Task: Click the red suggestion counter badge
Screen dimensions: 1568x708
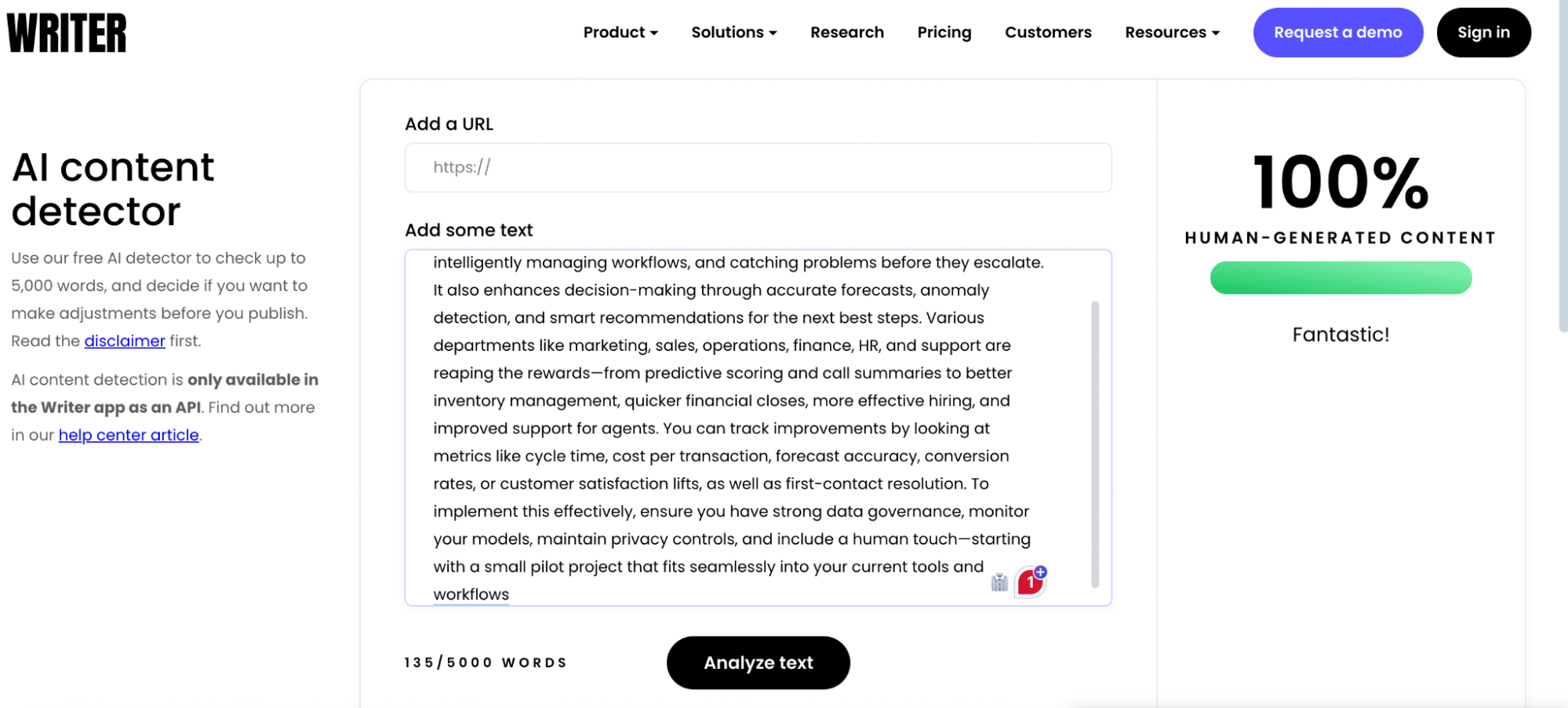Action: click(1029, 583)
